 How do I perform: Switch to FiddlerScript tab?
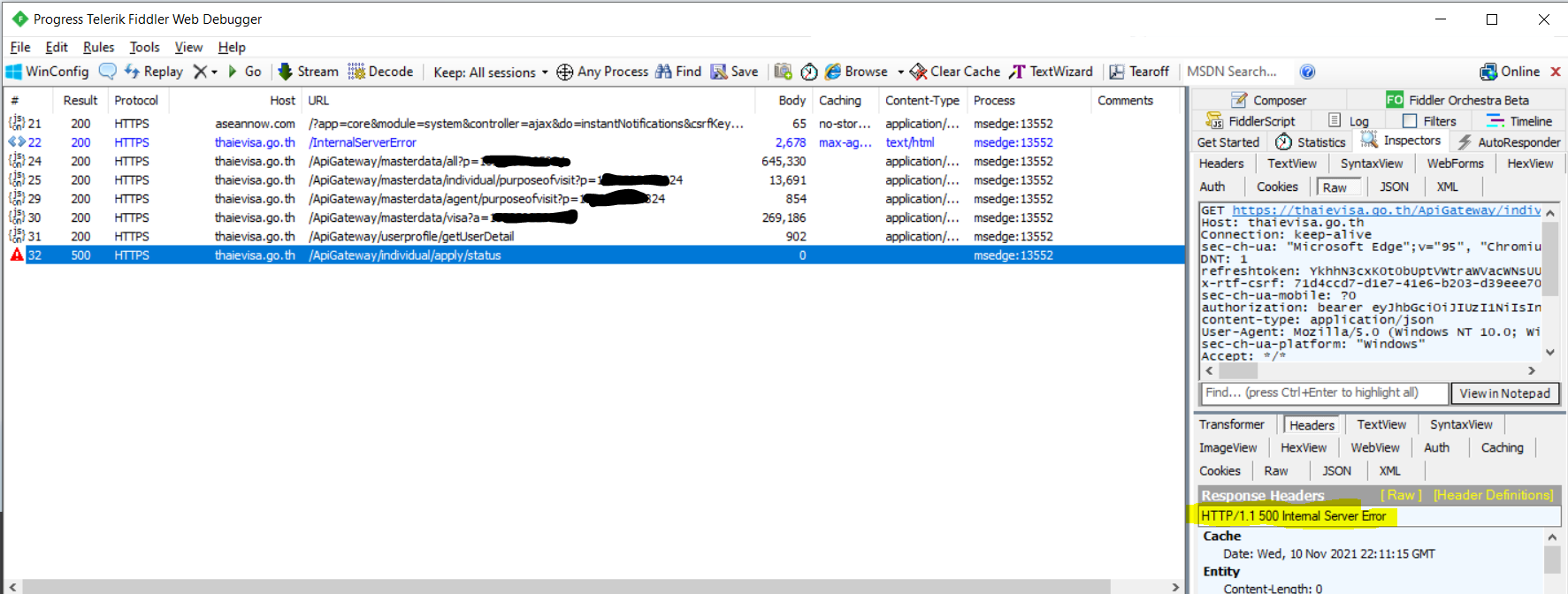[x=1251, y=122]
